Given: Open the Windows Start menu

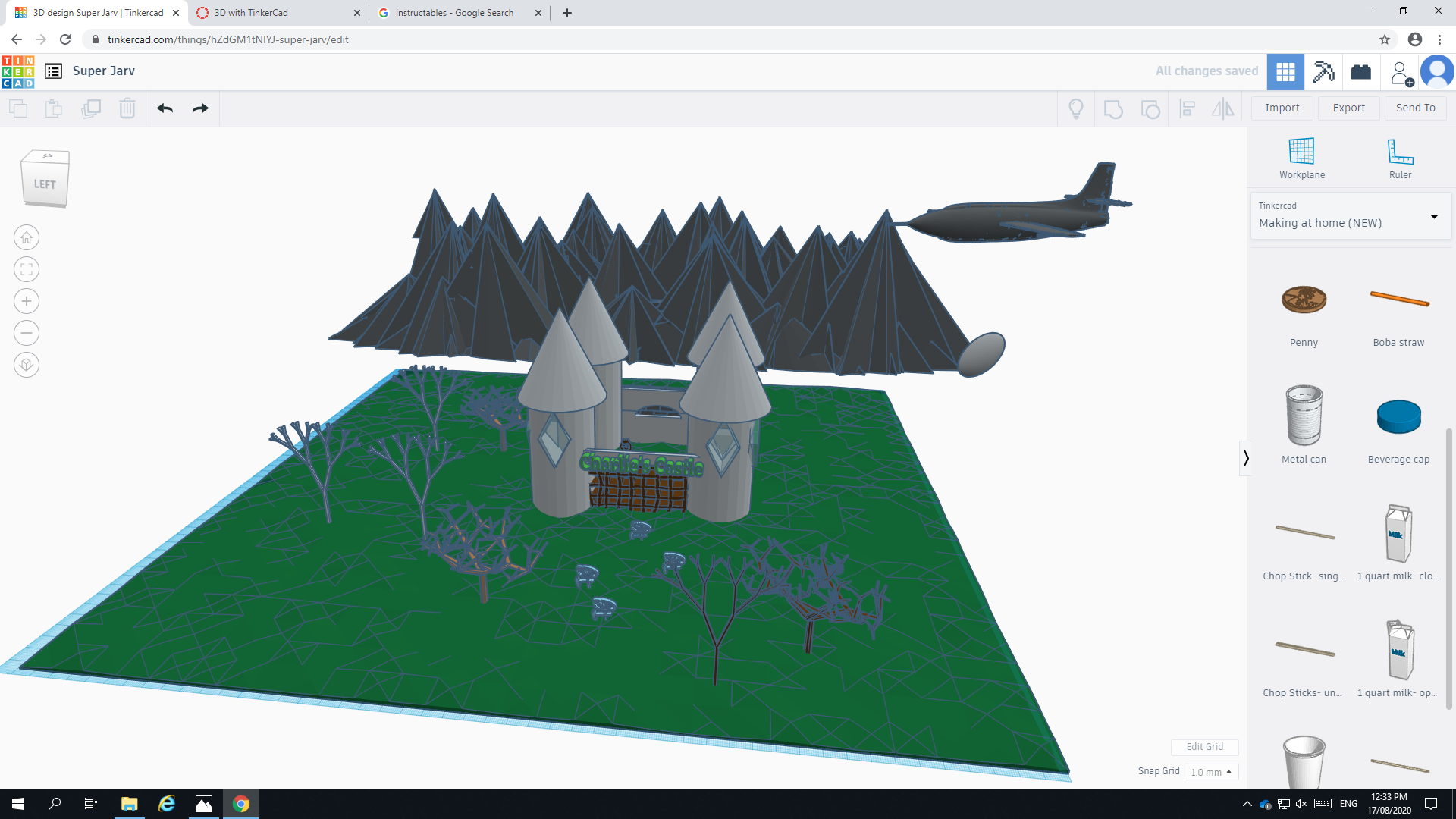Looking at the screenshot, I should tap(18, 804).
